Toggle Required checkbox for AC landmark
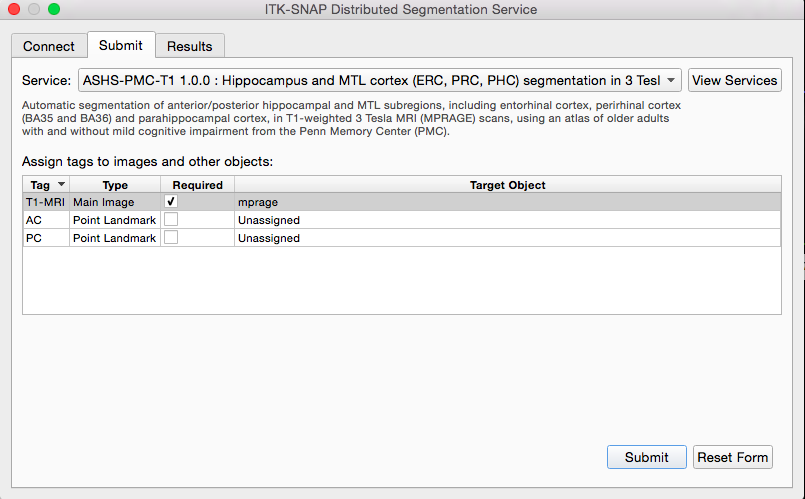This screenshot has height=499, width=805. pos(171,220)
